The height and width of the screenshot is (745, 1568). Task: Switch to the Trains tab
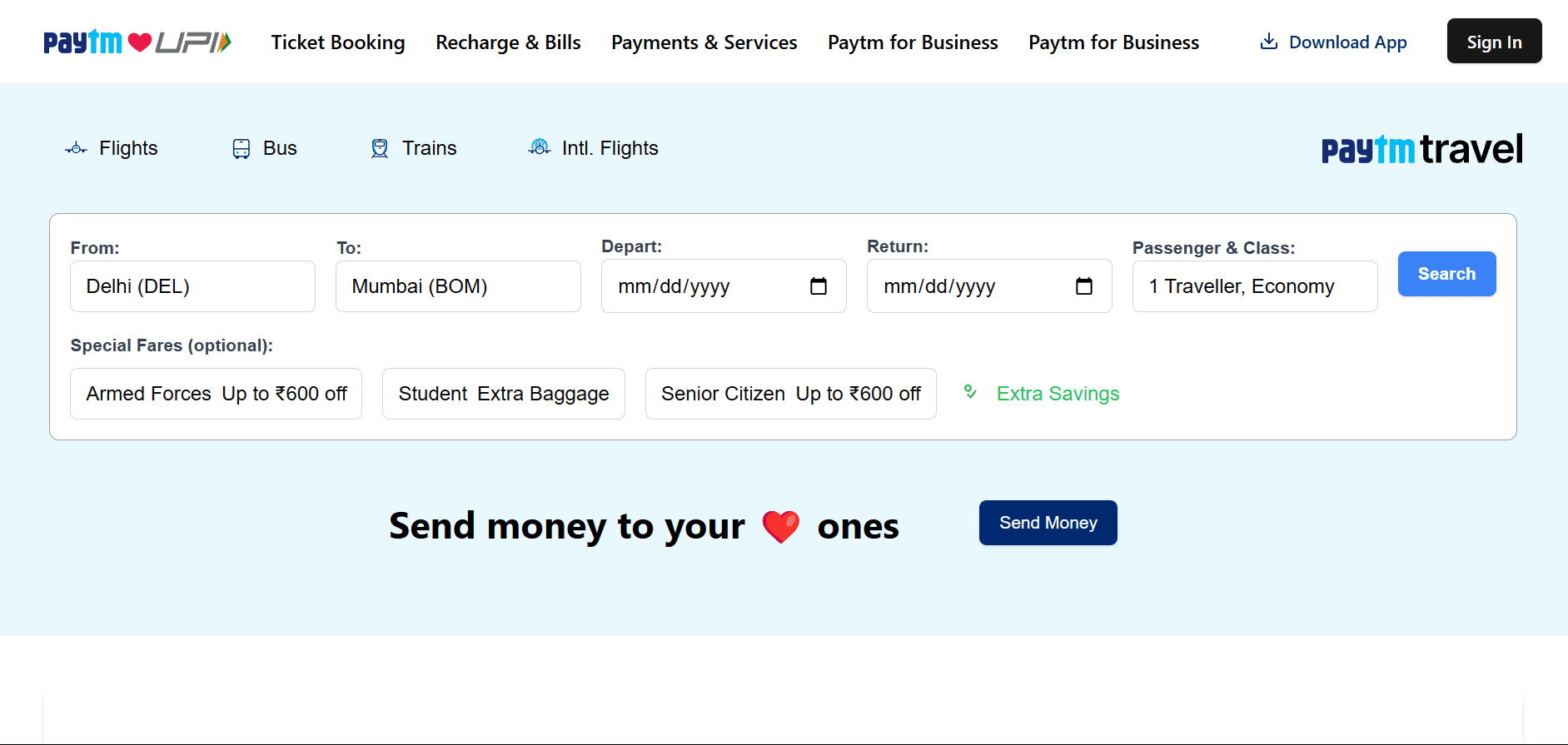(413, 148)
